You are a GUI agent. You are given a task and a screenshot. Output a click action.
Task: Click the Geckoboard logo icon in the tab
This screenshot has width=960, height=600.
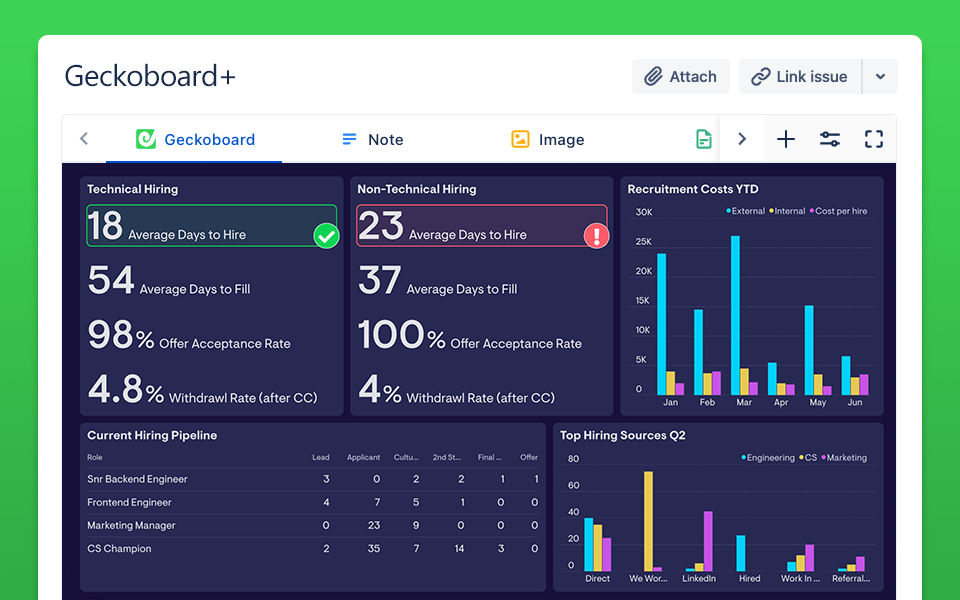(x=146, y=139)
